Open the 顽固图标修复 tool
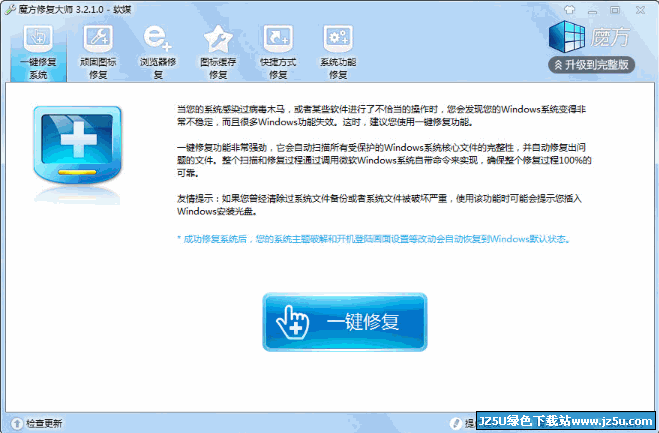This screenshot has height=433, width=659. tap(98, 53)
